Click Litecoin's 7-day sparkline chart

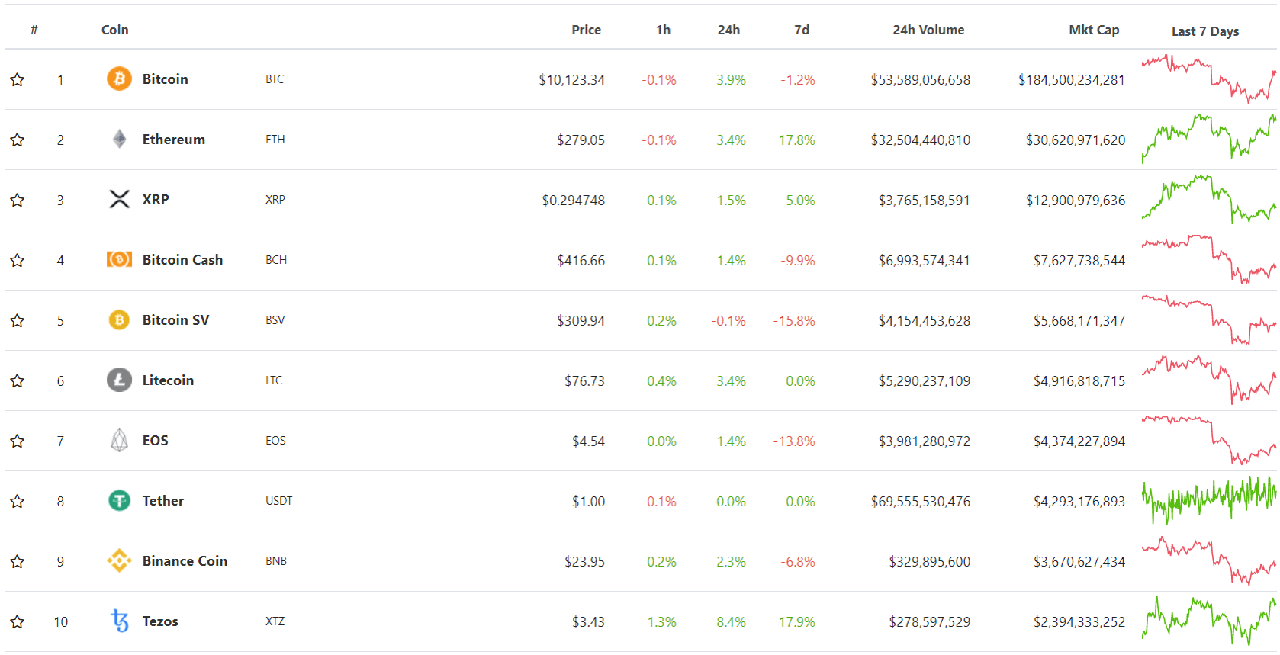[x=1209, y=380]
